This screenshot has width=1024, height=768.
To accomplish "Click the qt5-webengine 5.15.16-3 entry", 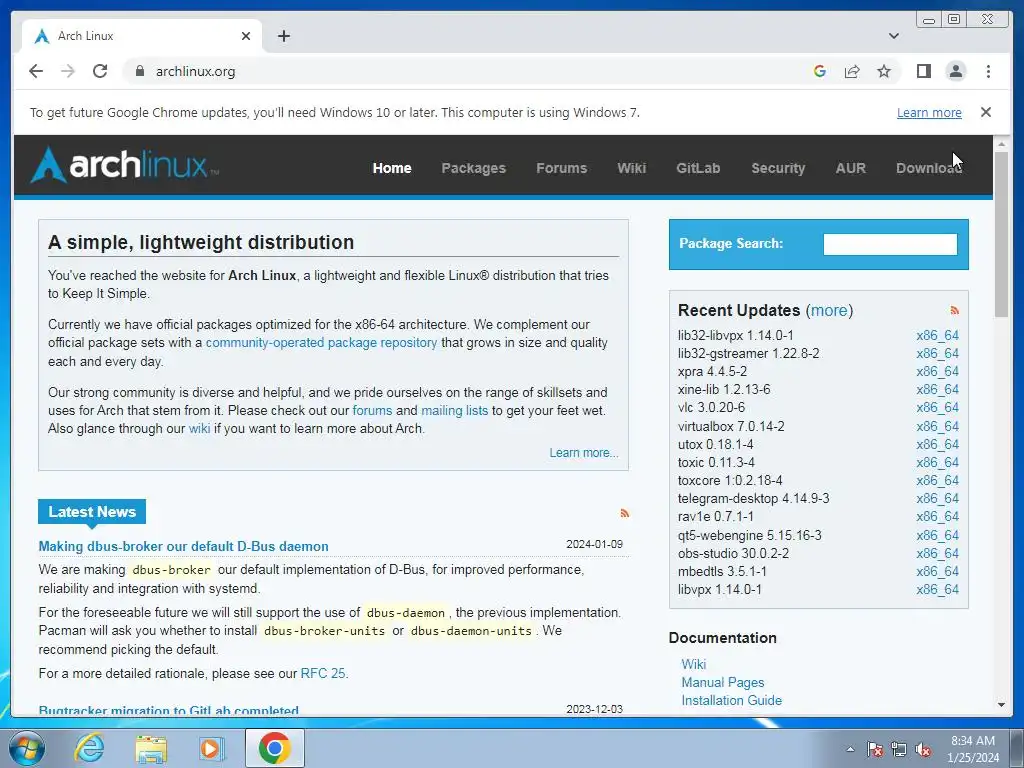I will pyautogui.click(x=750, y=536).
